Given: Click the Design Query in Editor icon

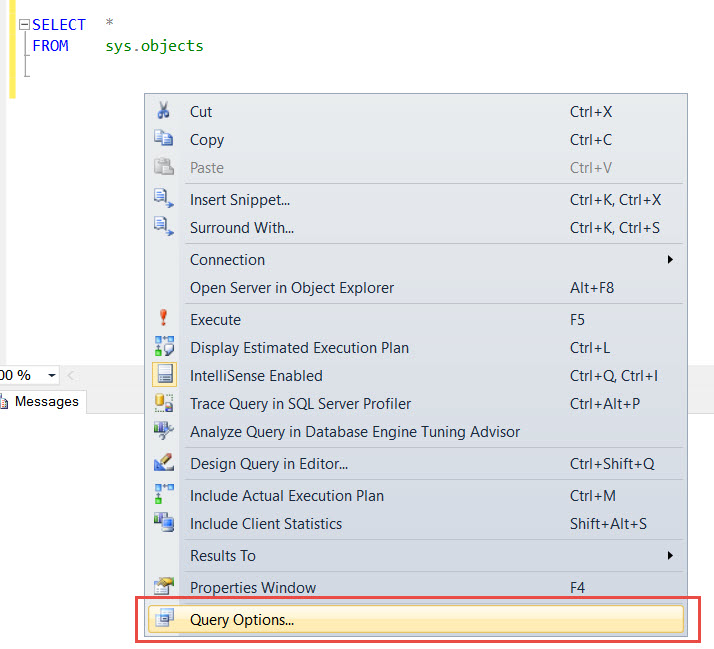Looking at the screenshot, I should pos(164,463).
